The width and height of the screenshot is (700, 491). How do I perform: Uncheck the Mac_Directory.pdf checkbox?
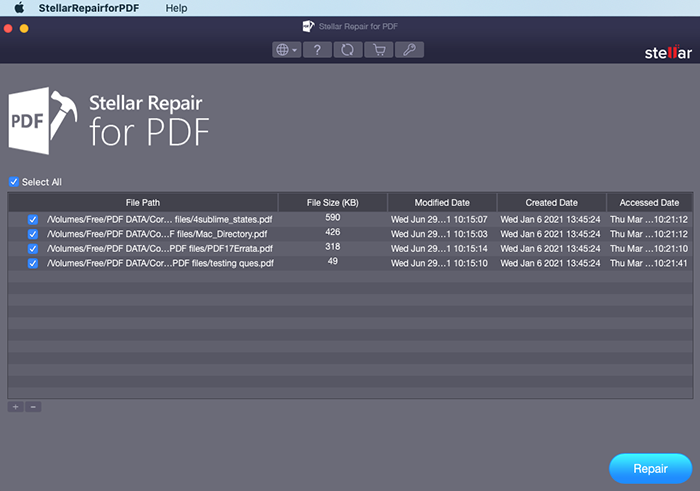(33, 234)
